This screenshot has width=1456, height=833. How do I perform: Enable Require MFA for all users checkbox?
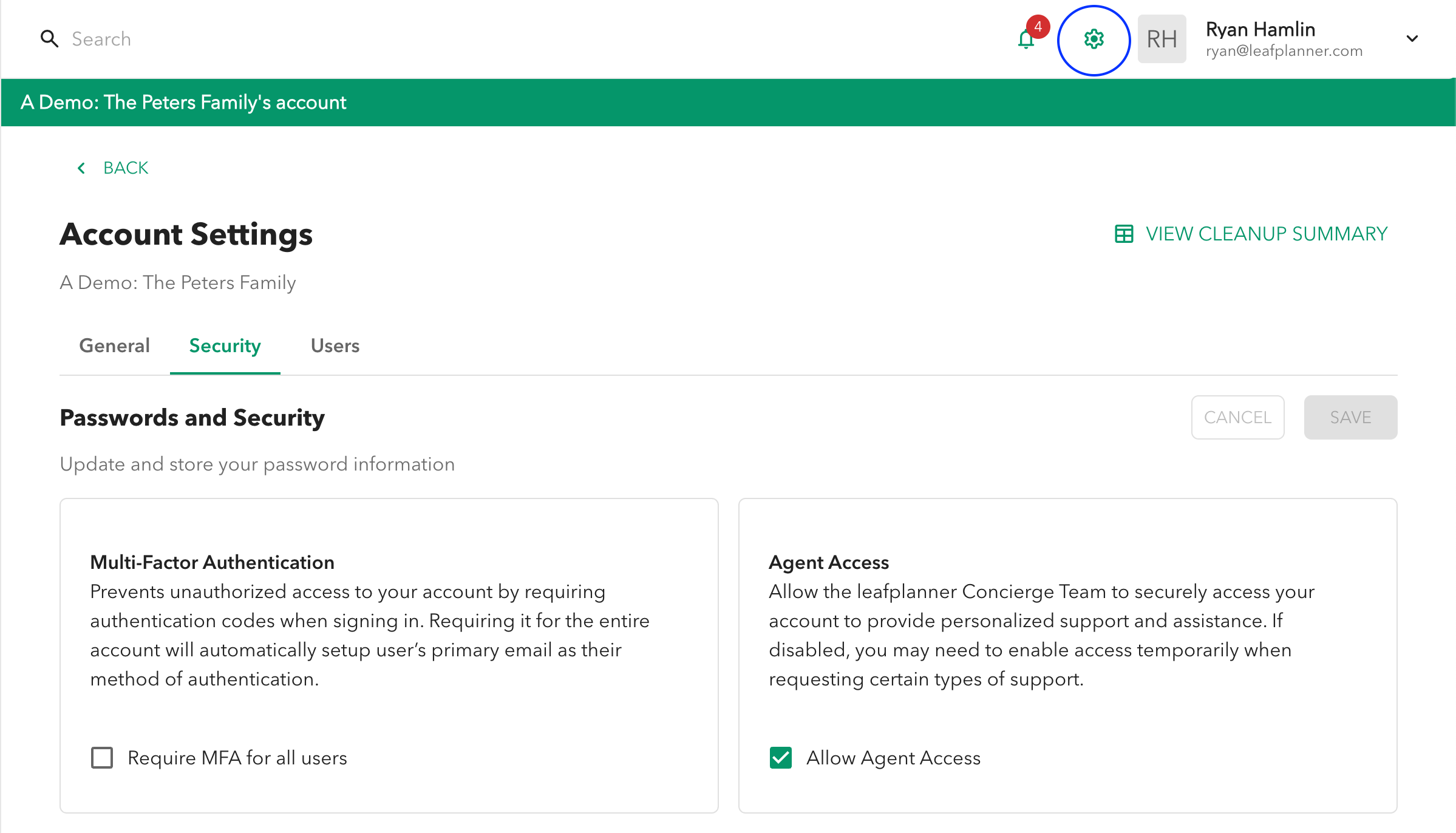pos(102,758)
